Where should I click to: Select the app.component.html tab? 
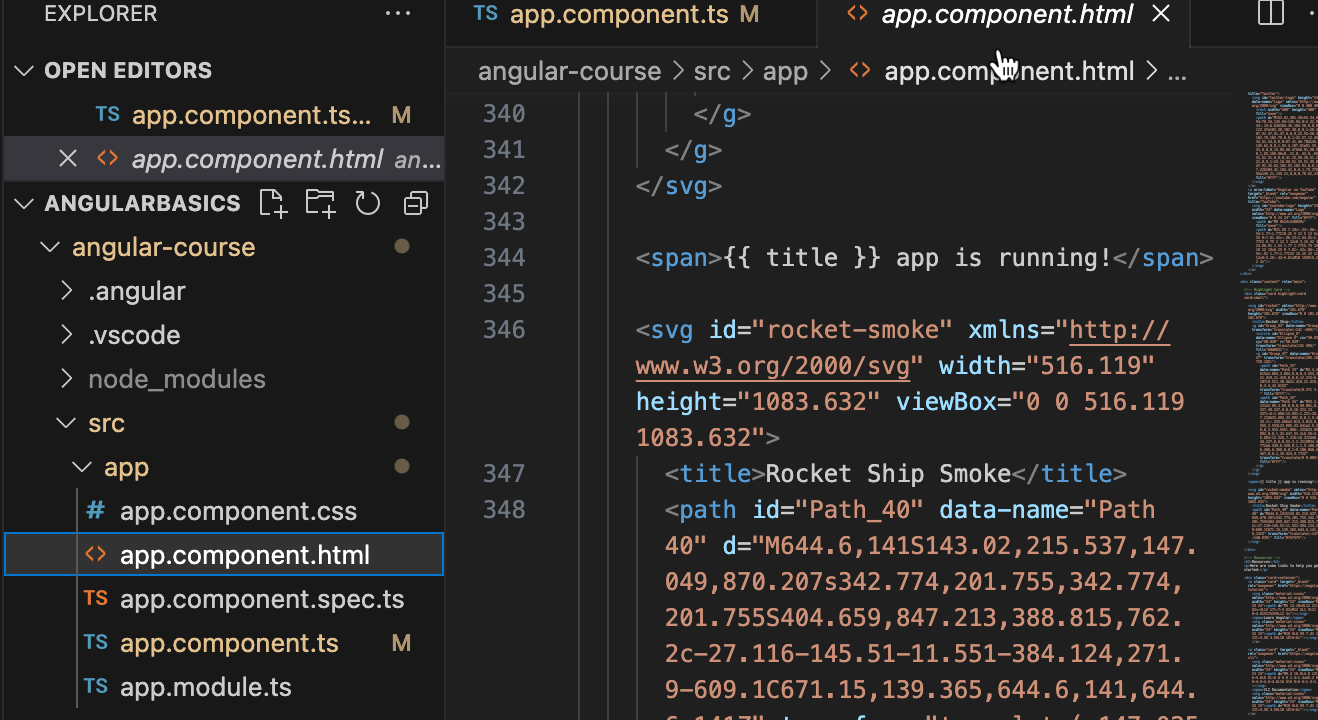tap(1005, 14)
